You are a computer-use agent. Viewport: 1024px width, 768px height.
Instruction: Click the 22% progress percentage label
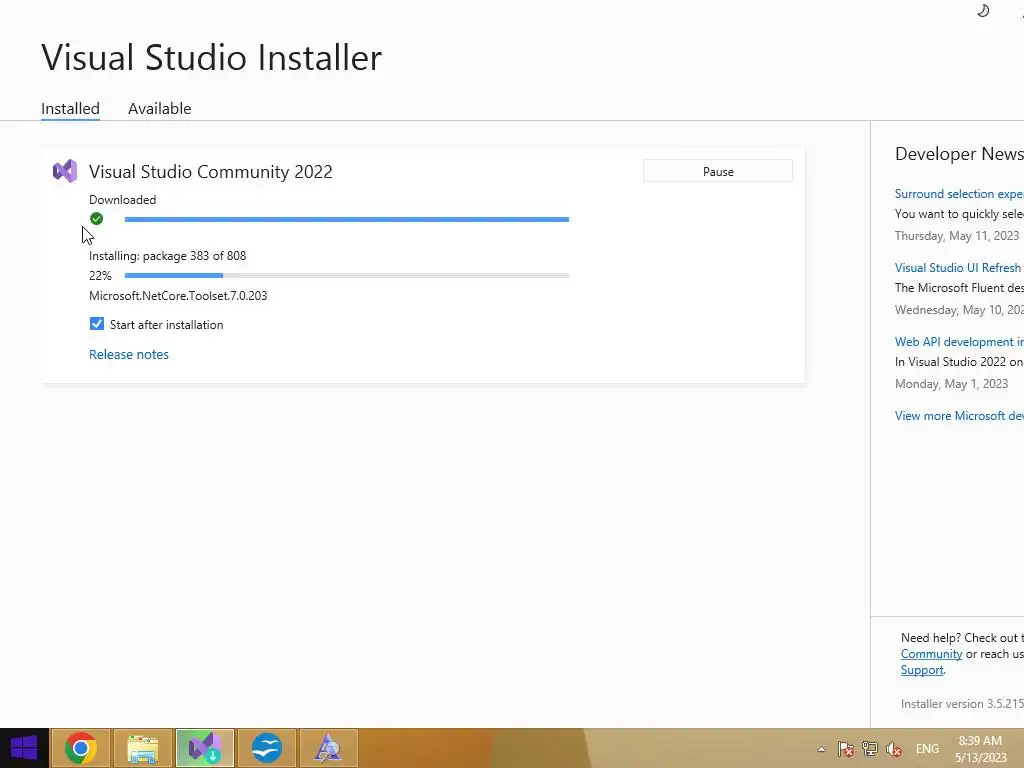pos(101,276)
